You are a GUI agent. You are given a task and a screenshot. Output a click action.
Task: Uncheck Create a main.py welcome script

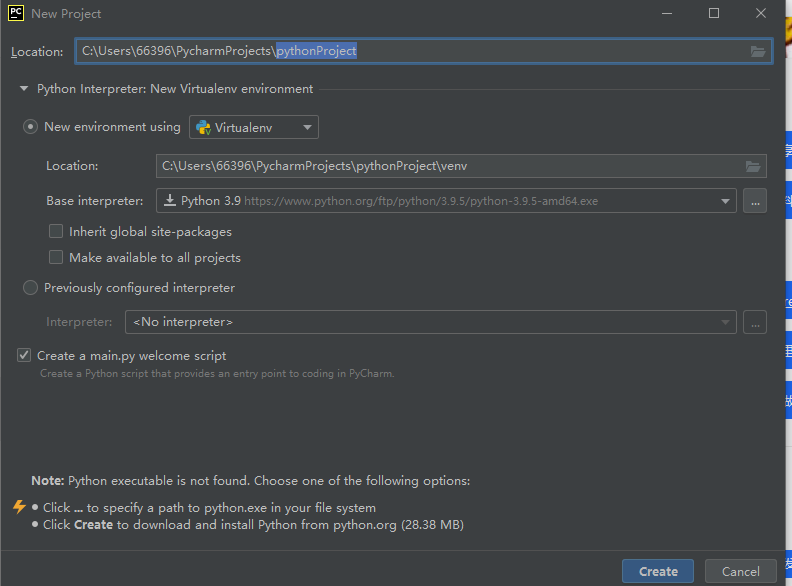click(x=24, y=356)
